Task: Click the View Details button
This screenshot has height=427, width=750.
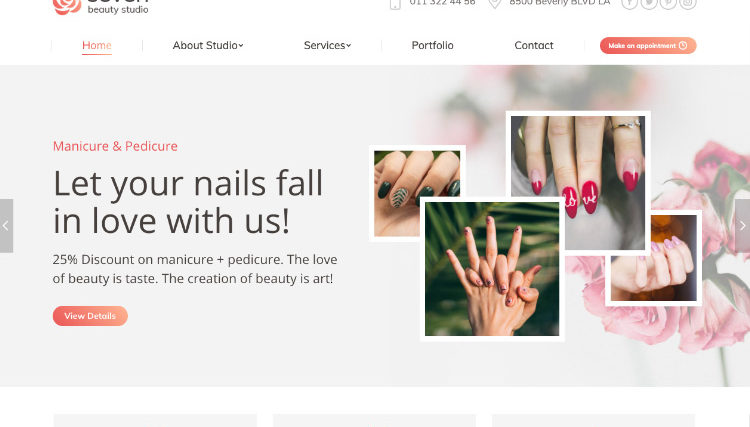Action: point(90,316)
